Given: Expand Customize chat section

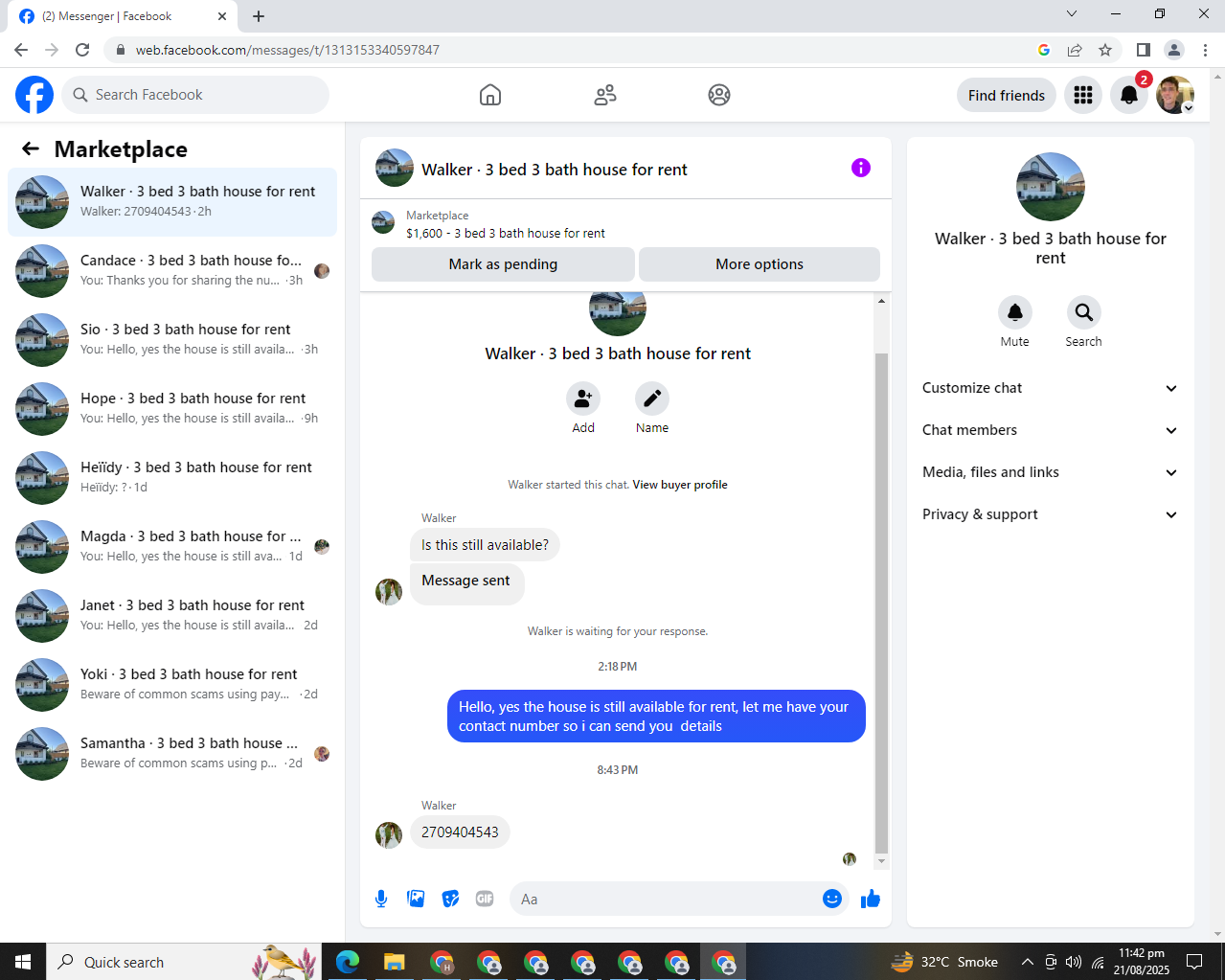Looking at the screenshot, I should pos(1051,388).
